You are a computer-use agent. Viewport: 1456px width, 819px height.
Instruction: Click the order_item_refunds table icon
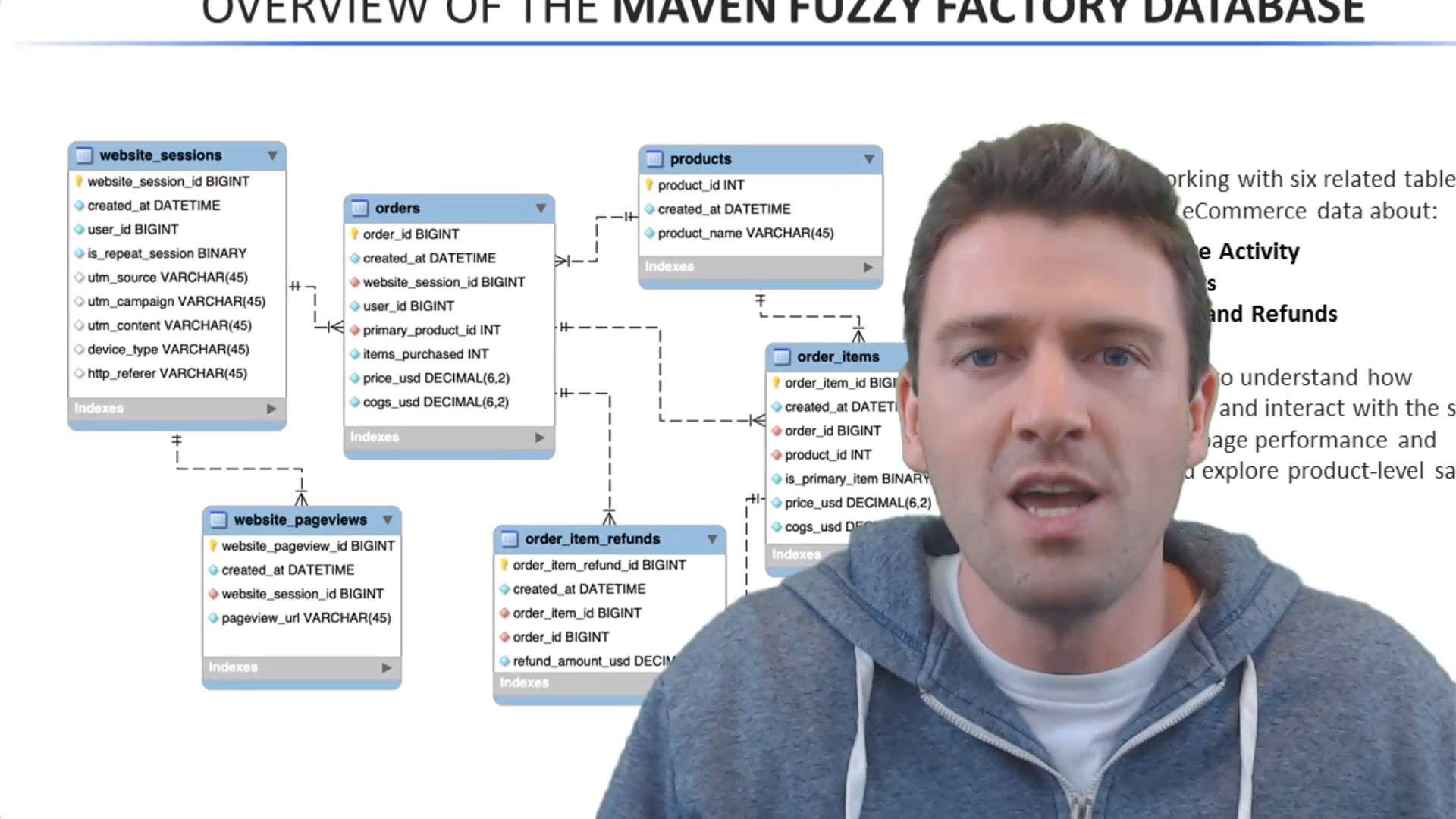click(509, 538)
